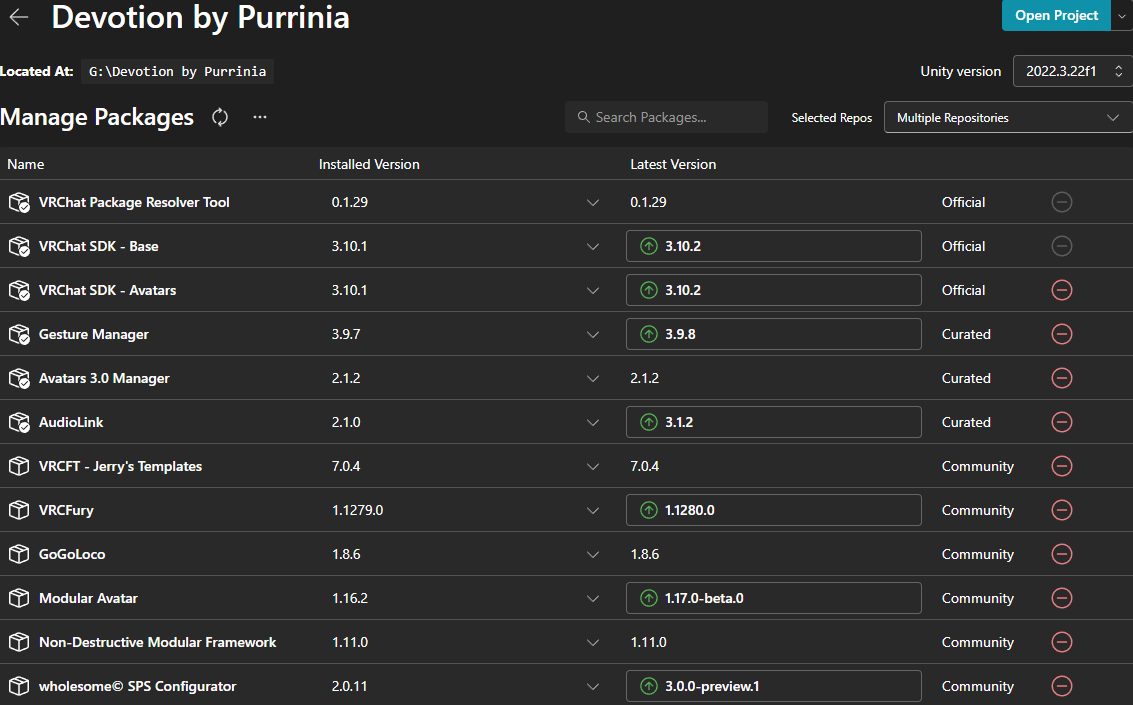The width and height of the screenshot is (1133, 705).
Task: Remove the Modular Avatar package
Action: pos(1061,598)
